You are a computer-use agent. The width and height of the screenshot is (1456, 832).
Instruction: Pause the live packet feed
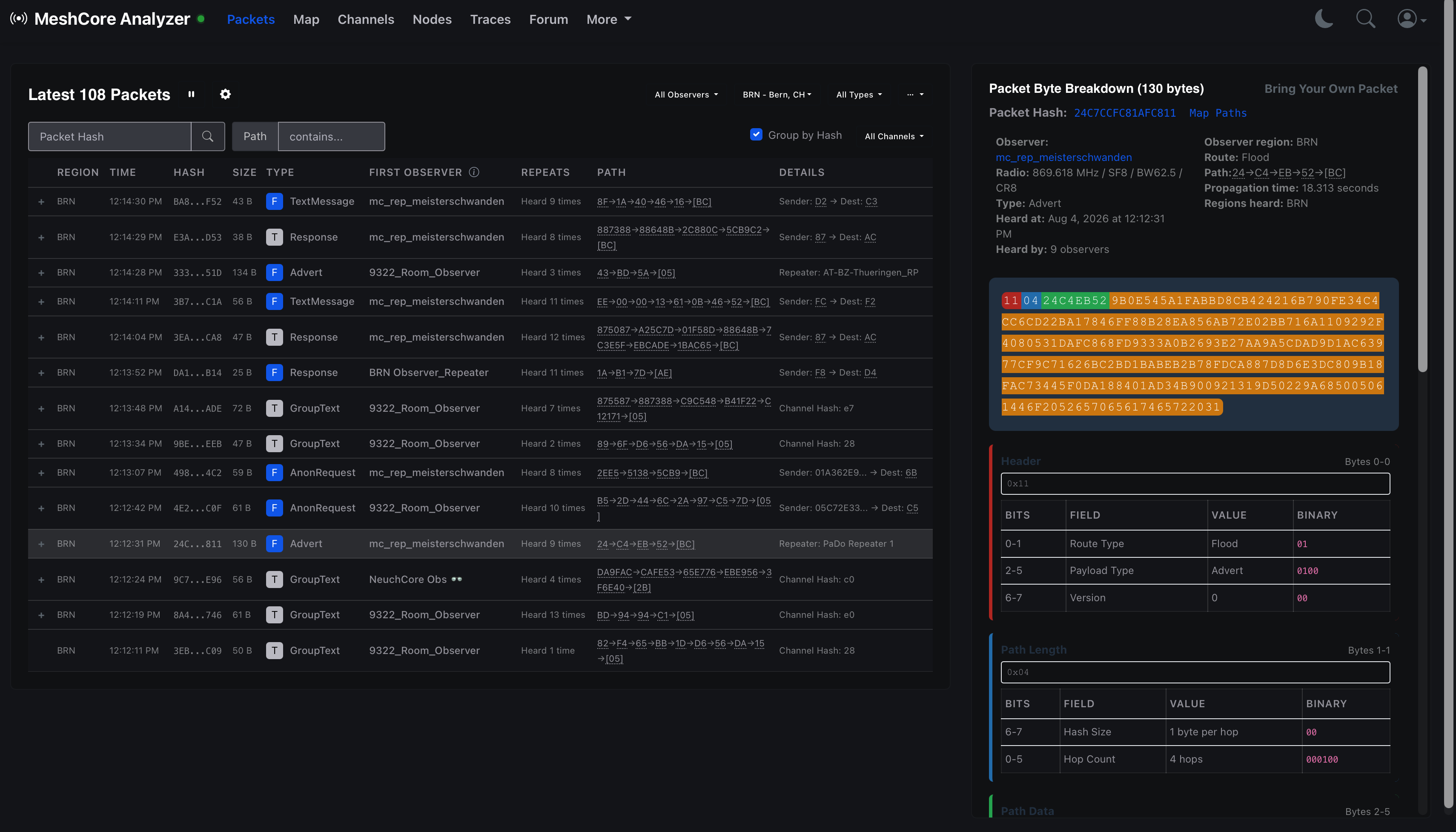coord(191,94)
